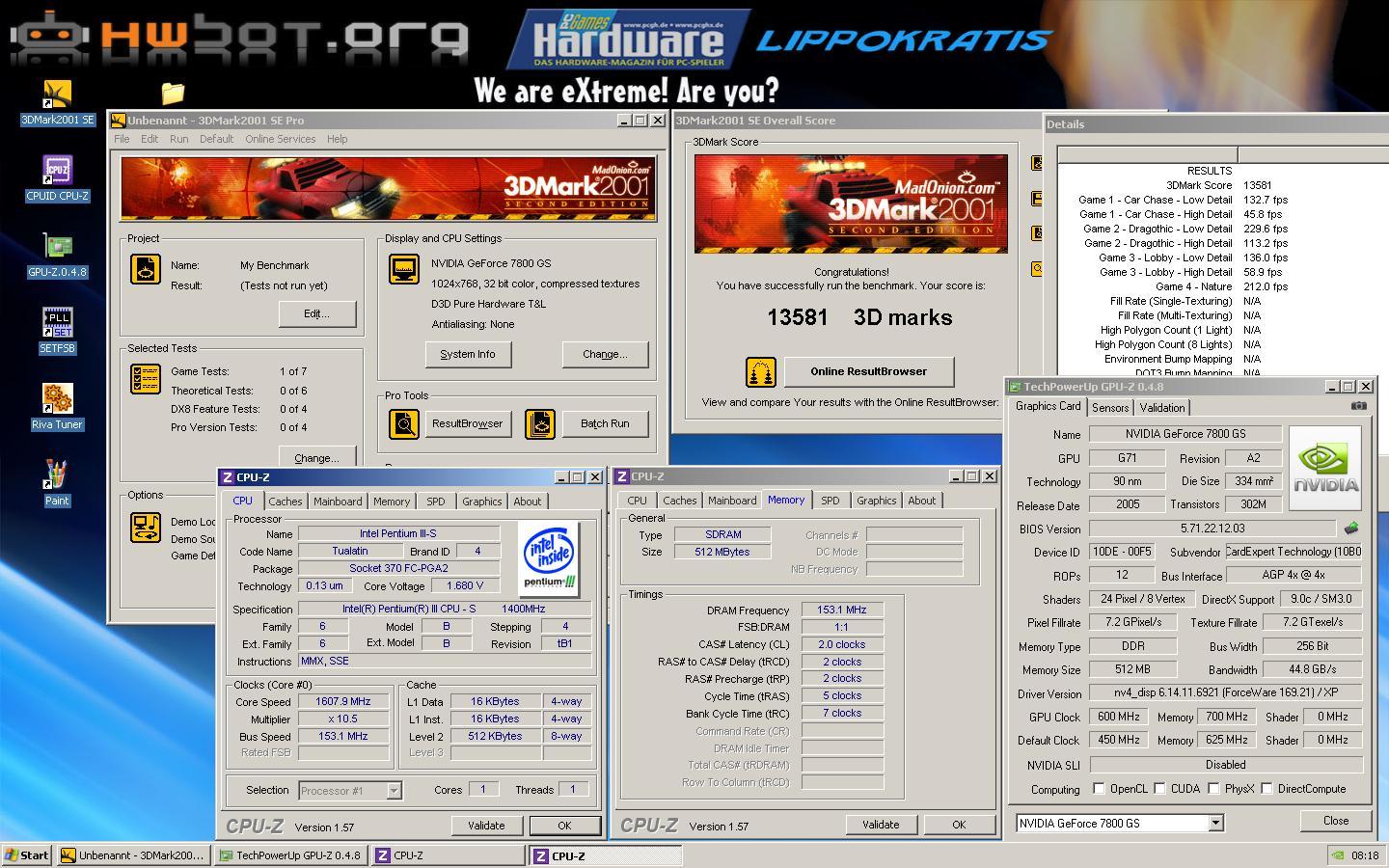Open the Caches tab in left CPU-Z window

[x=286, y=502]
